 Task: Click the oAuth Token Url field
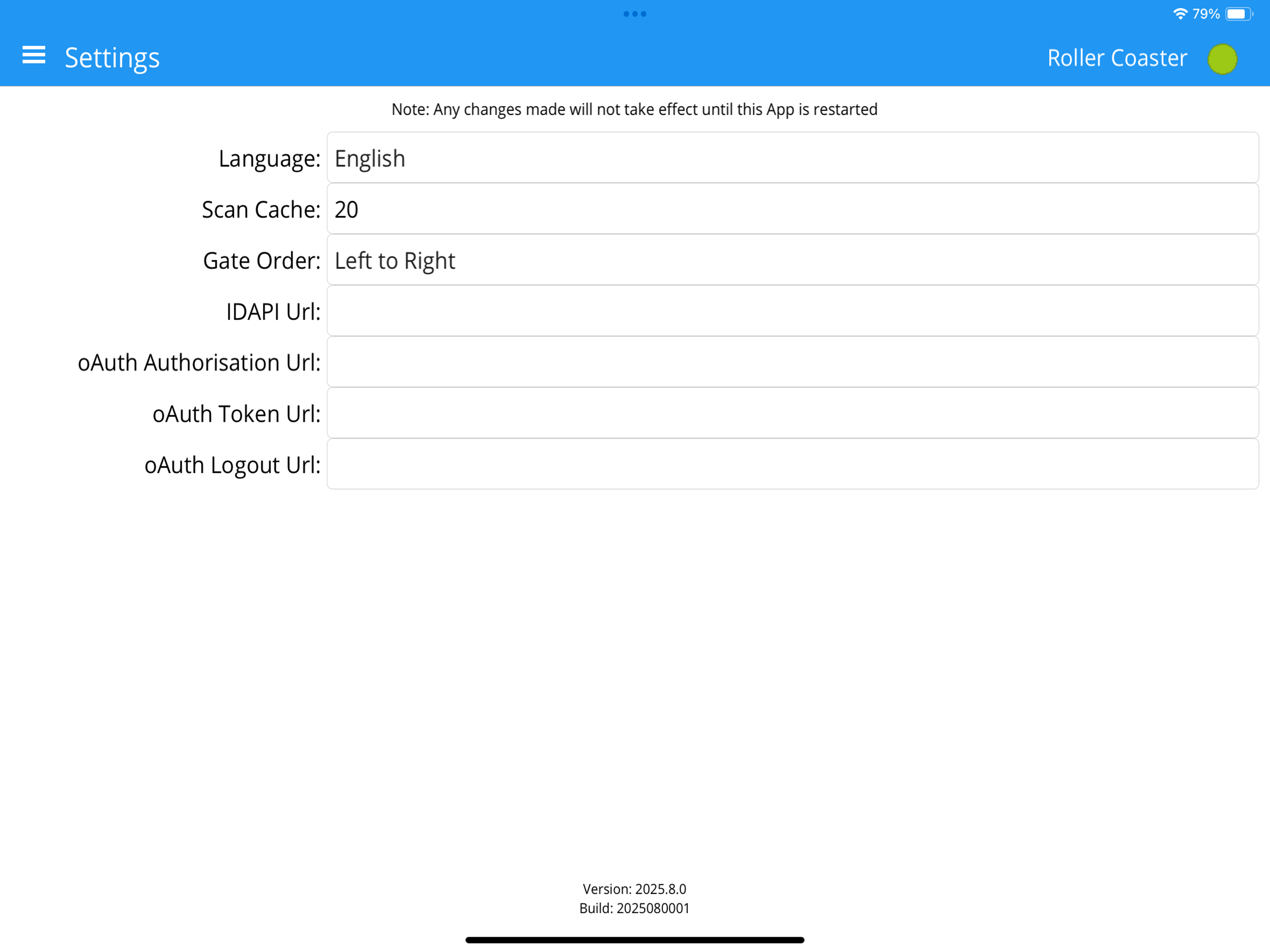[793, 413]
